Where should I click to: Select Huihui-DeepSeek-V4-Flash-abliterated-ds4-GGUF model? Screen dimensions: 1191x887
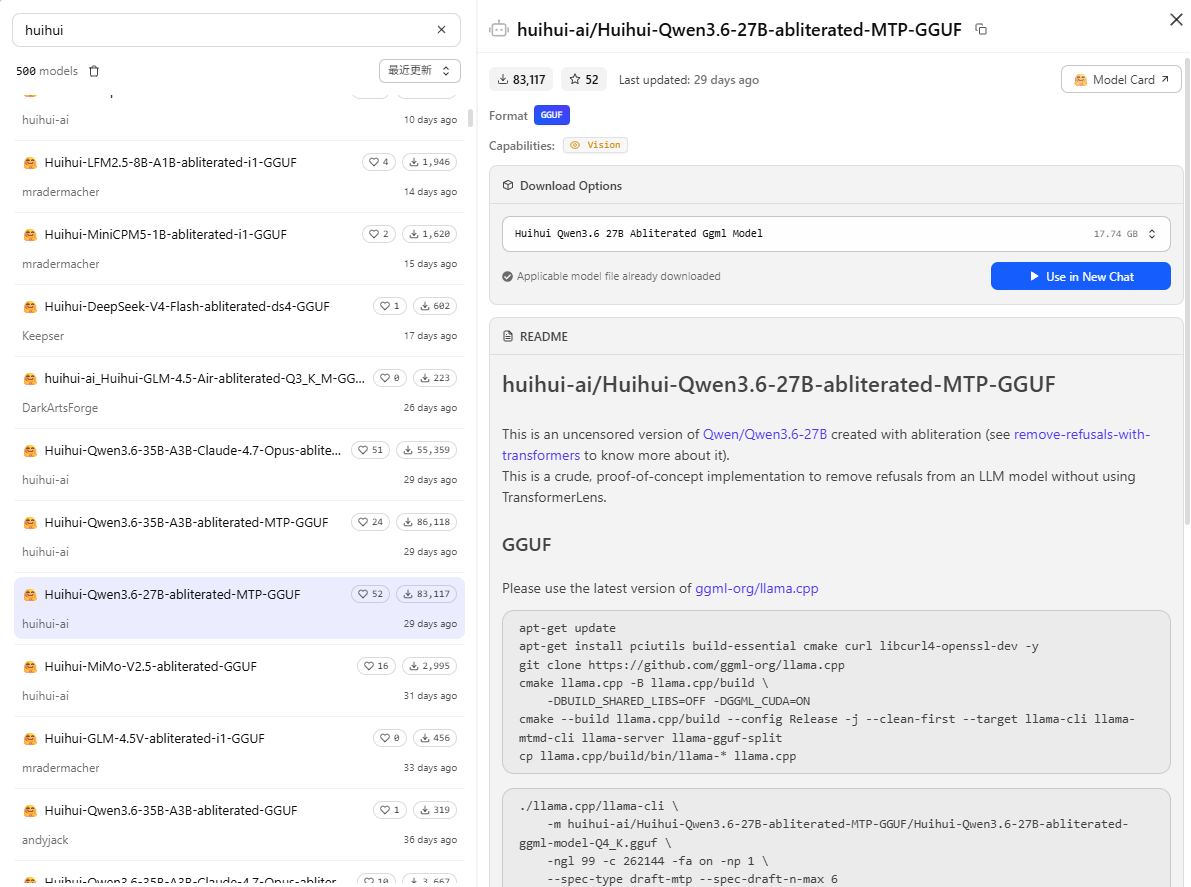239,320
